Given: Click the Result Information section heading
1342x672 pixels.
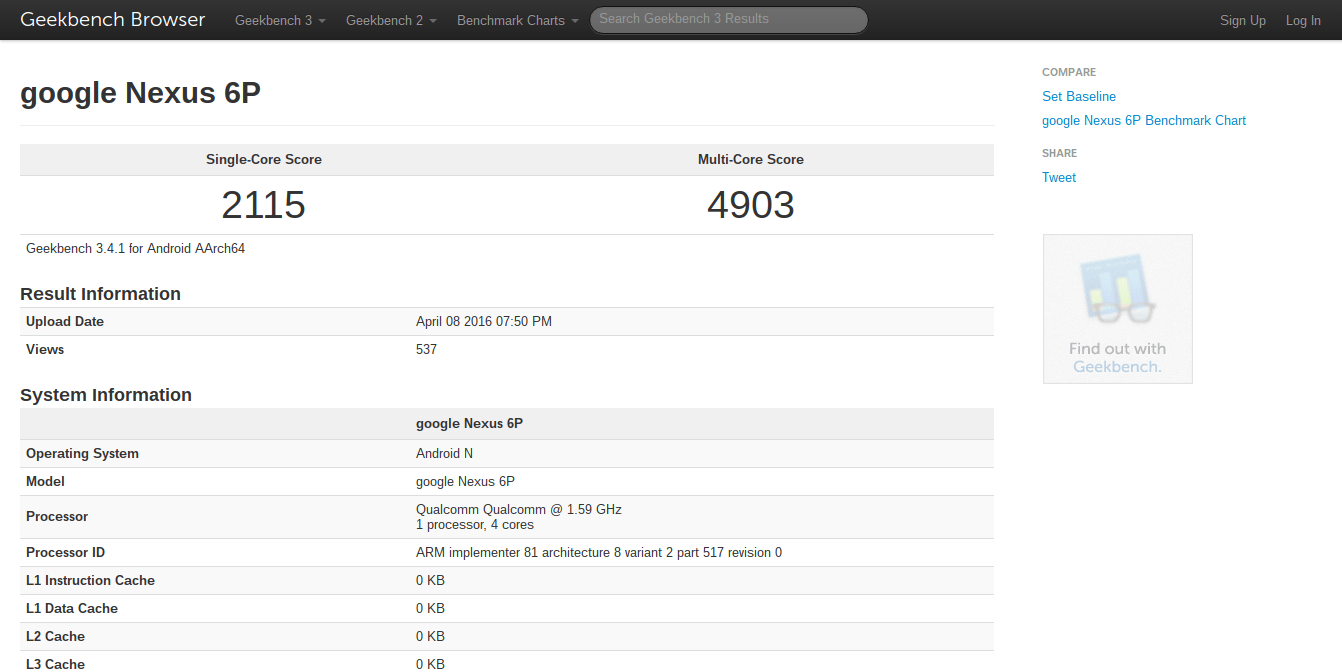Looking at the screenshot, I should click(100, 294).
